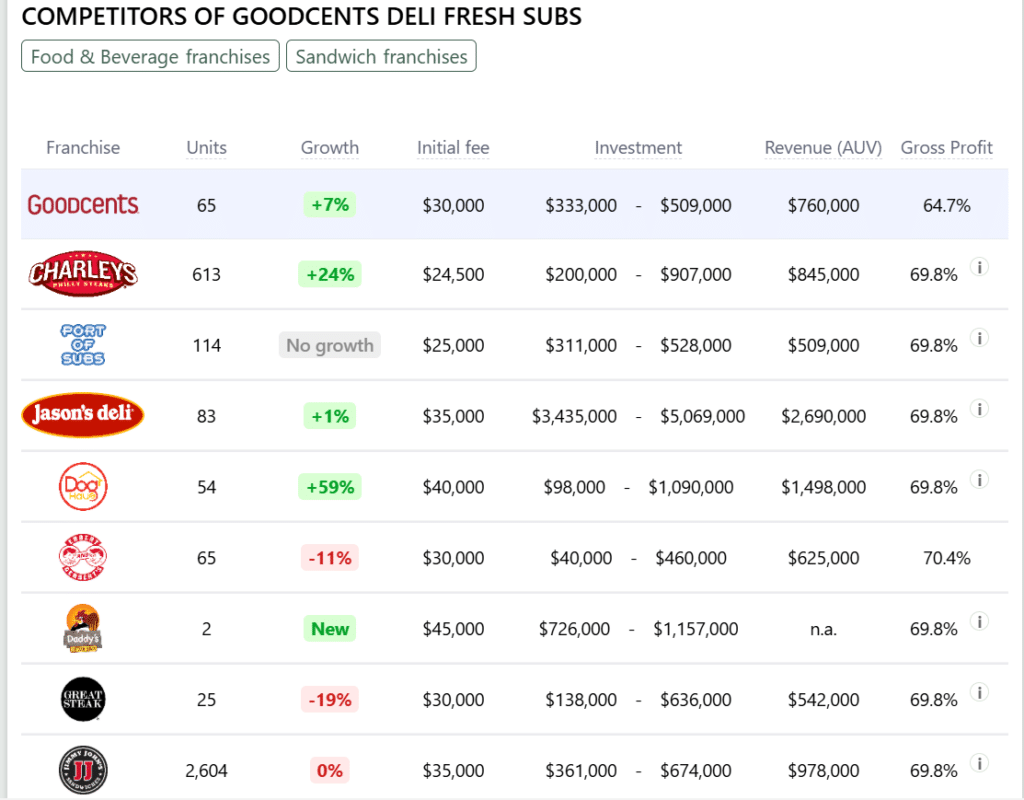This screenshot has height=800, width=1024.
Task: Open the Jimmy John's logo
Action: pos(83,770)
